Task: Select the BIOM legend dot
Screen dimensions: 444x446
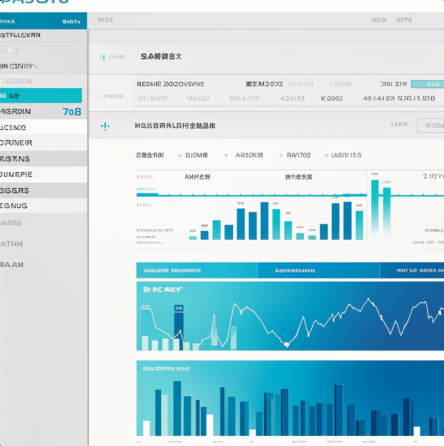Action: point(180,156)
